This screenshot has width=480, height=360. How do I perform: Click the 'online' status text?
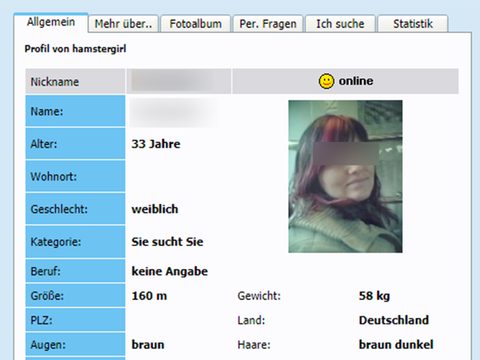356,81
